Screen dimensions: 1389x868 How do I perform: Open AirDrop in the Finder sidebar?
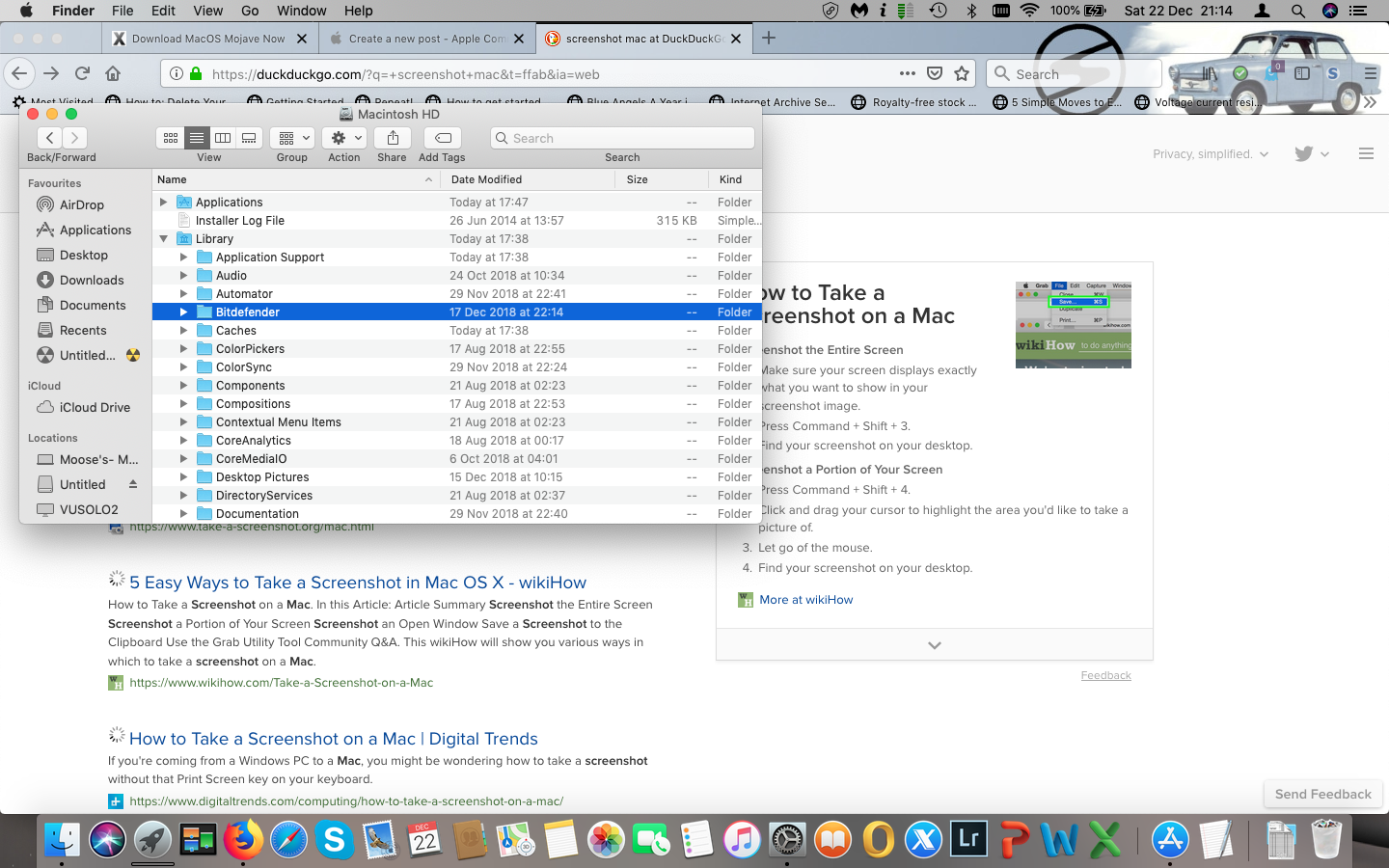[x=82, y=204]
